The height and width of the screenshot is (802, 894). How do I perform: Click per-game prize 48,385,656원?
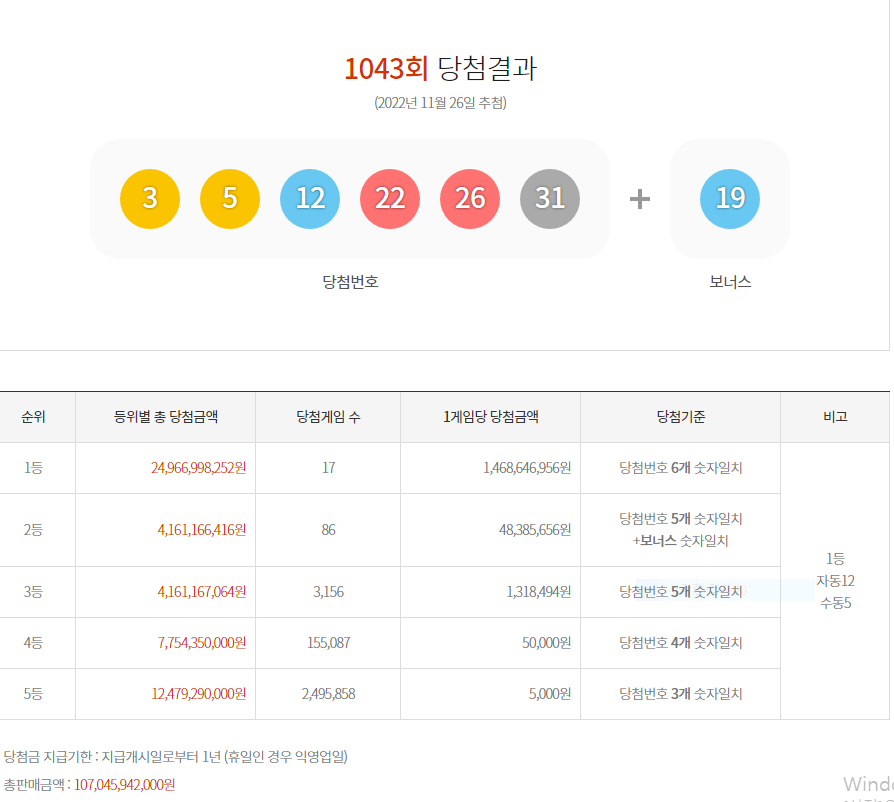pos(535,530)
